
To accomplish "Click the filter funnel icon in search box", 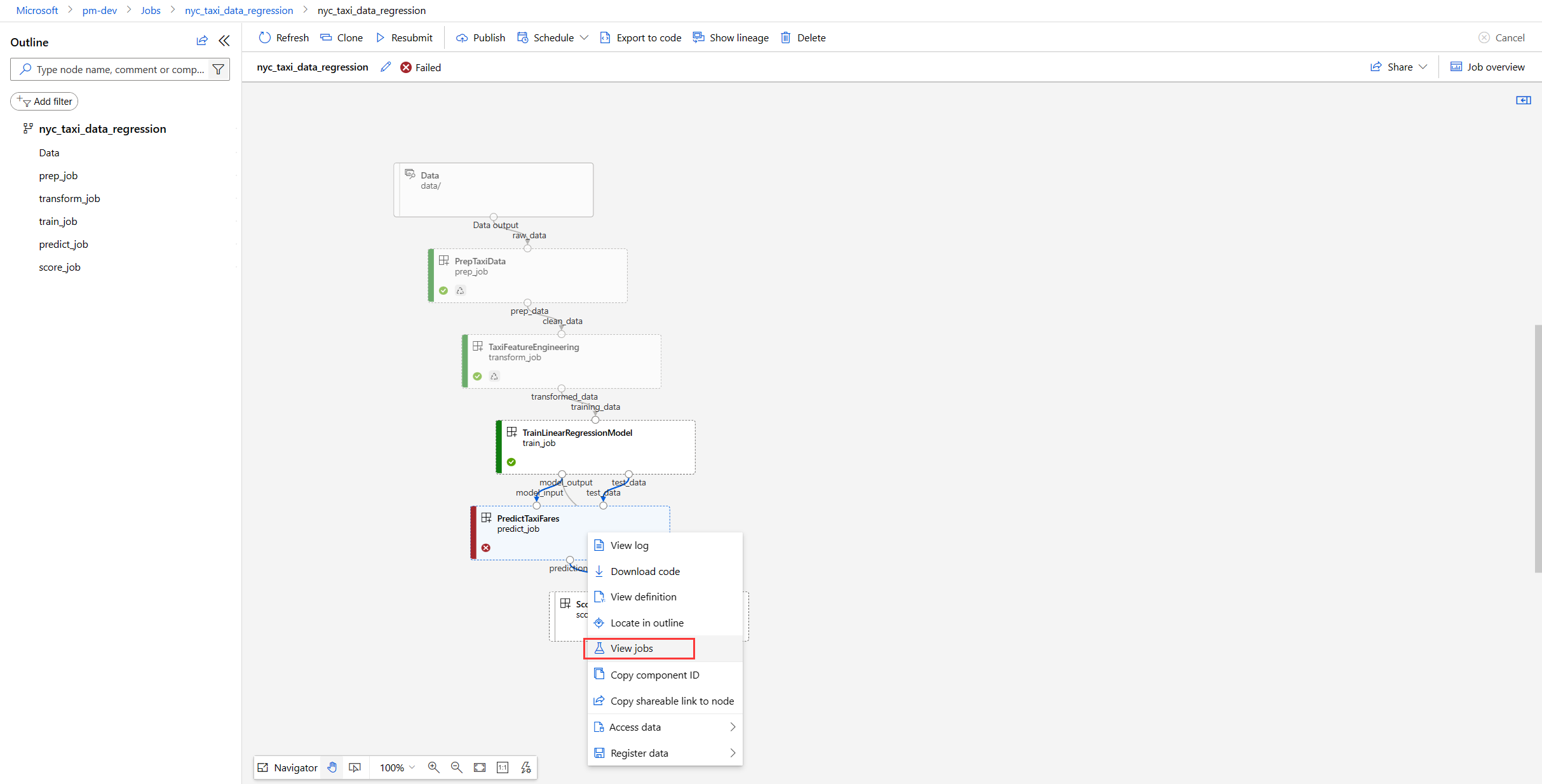I will pyautogui.click(x=218, y=69).
